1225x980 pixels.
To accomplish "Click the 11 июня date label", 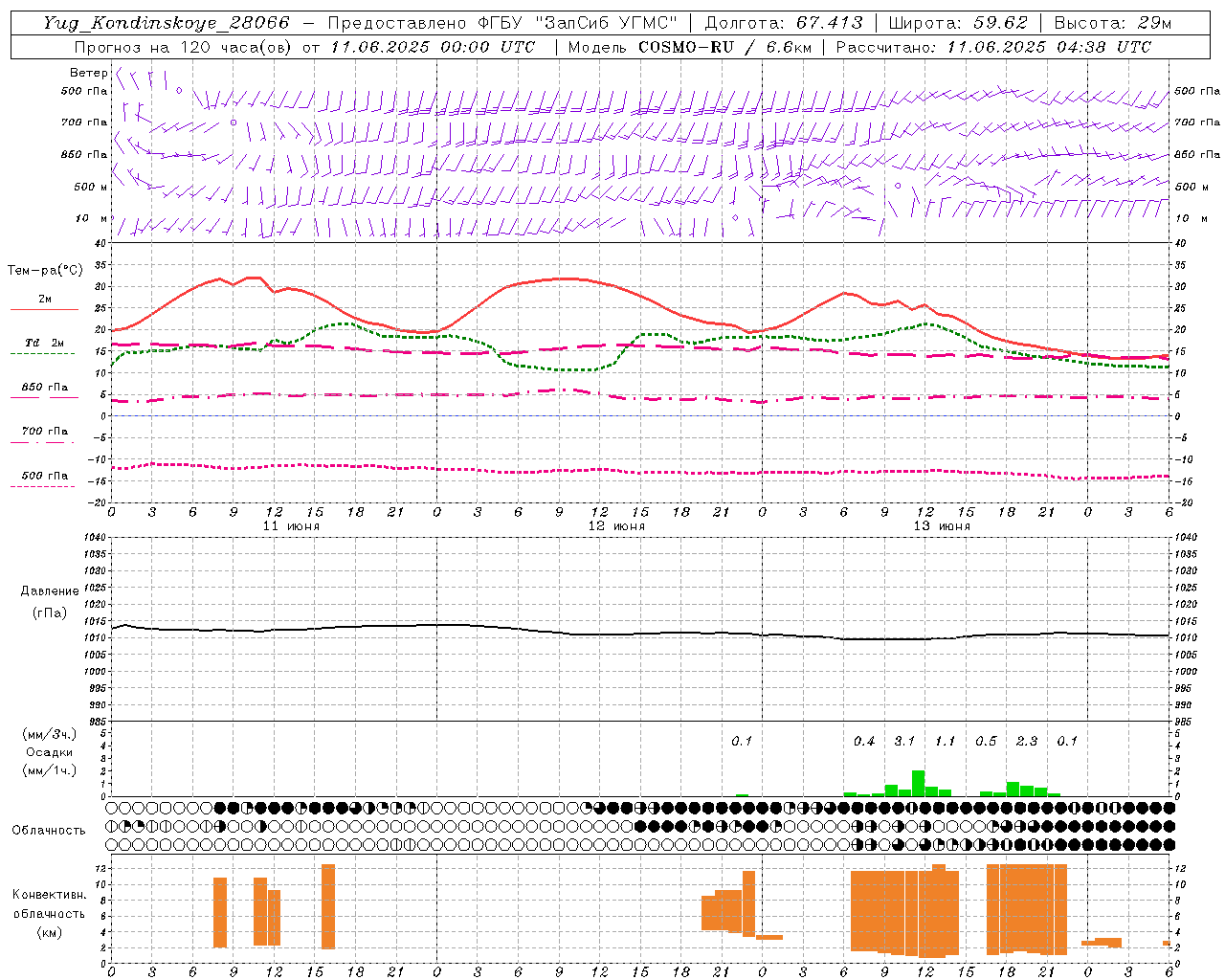I will [291, 526].
